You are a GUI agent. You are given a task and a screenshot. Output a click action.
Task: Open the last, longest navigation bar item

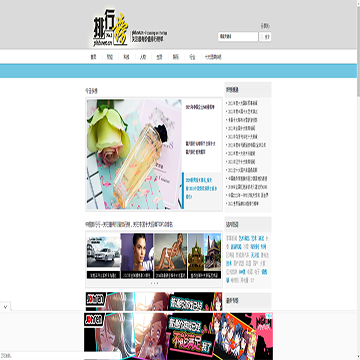click(x=213, y=57)
